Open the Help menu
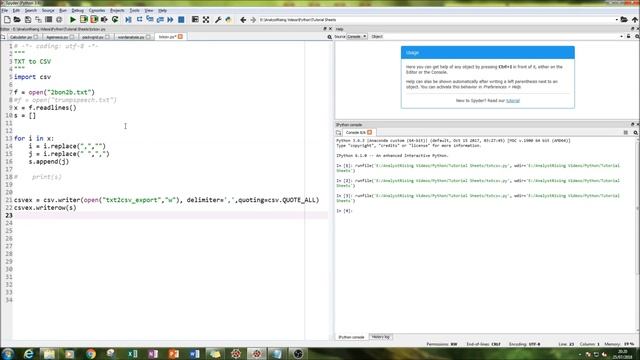 pyautogui.click(x=162, y=11)
